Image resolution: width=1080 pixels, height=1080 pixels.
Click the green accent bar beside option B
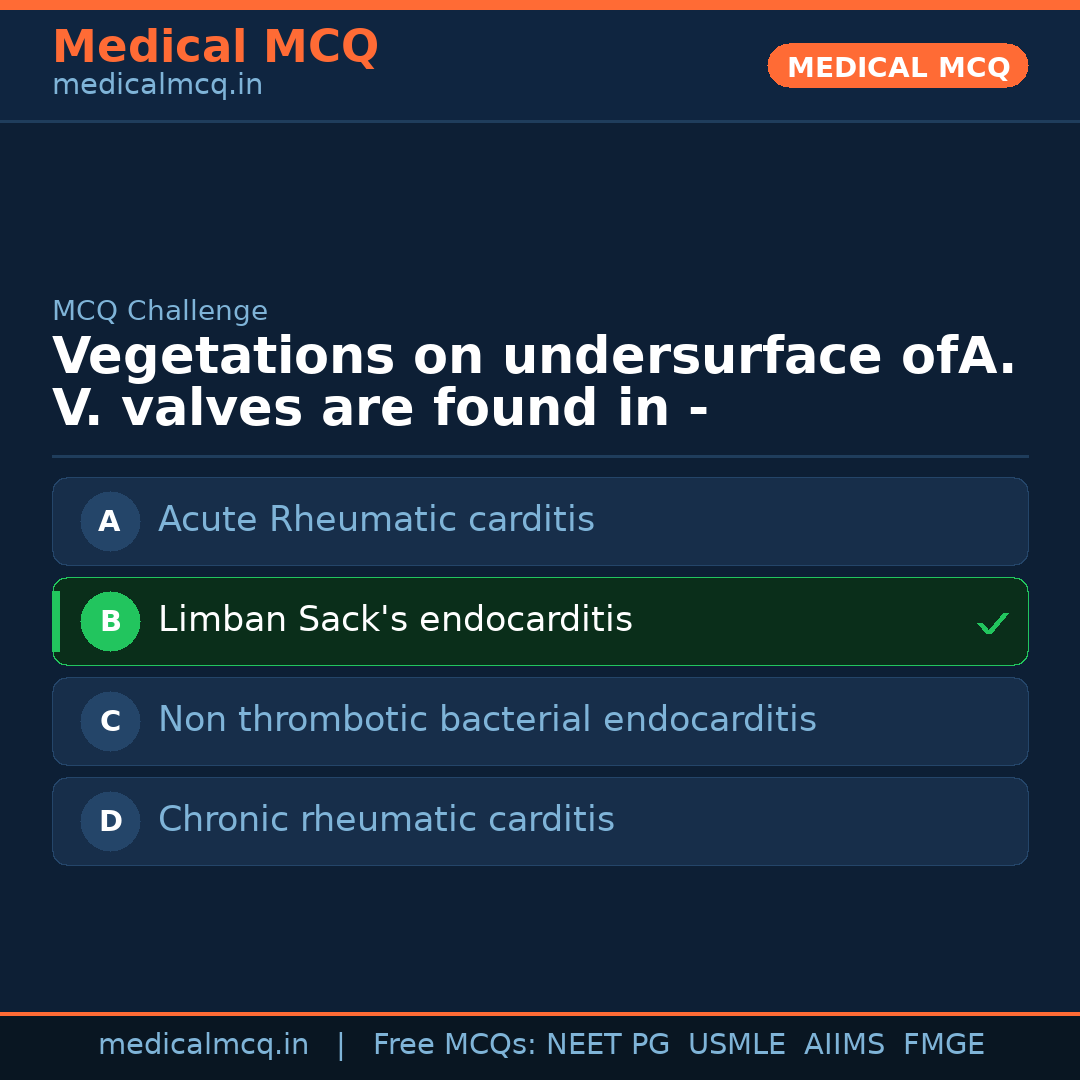tap(55, 621)
